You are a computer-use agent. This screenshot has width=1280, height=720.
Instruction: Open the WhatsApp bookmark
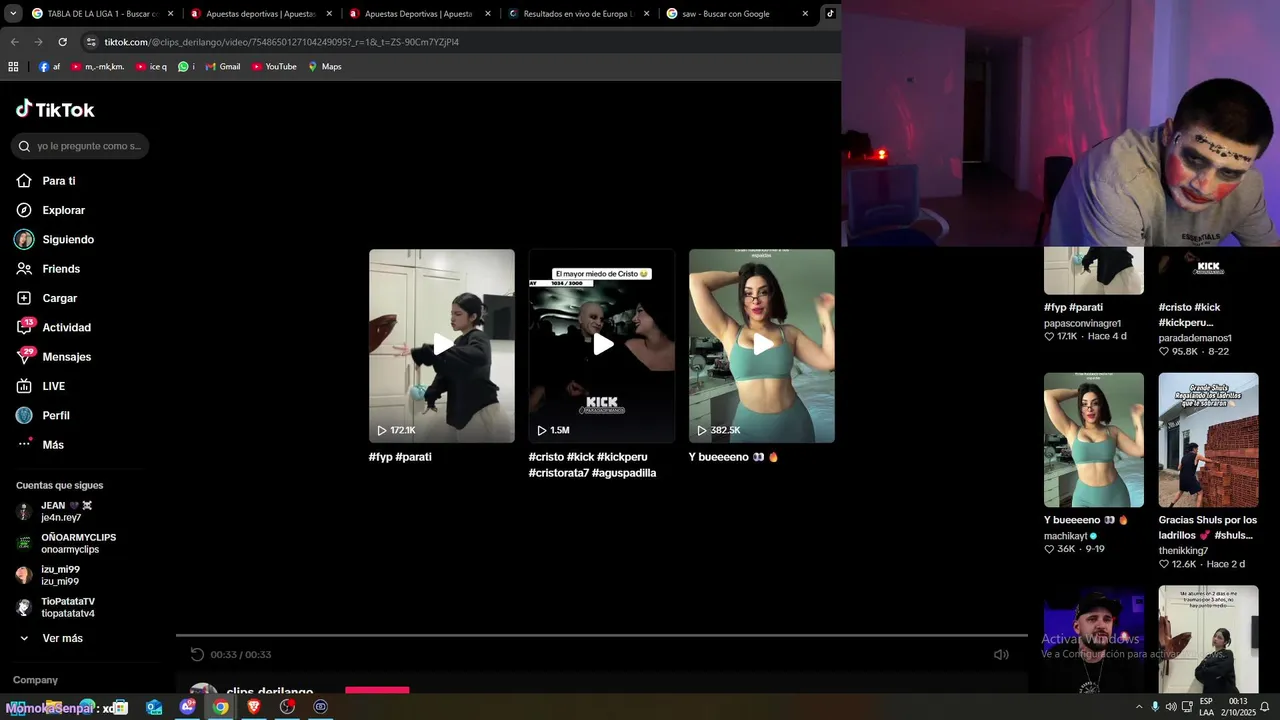(186, 67)
